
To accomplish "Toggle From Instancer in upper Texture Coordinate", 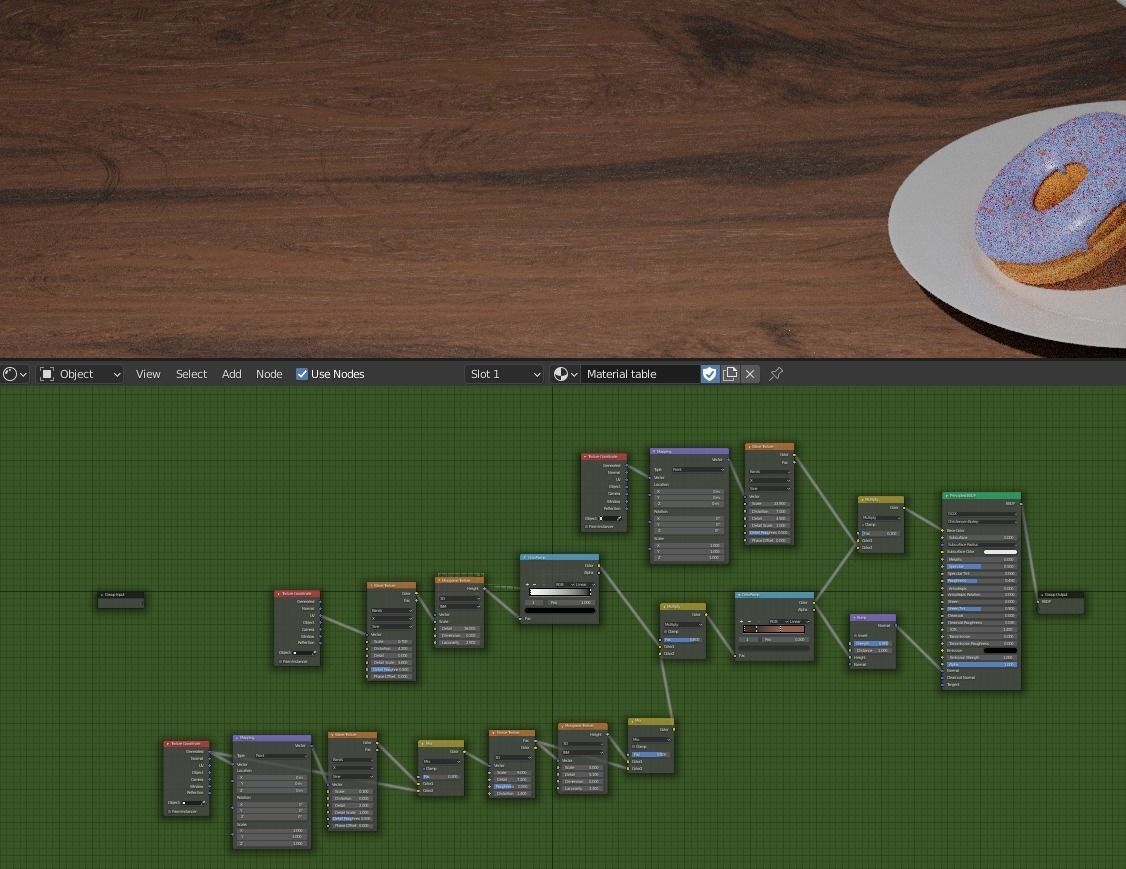I will [587, 526].
